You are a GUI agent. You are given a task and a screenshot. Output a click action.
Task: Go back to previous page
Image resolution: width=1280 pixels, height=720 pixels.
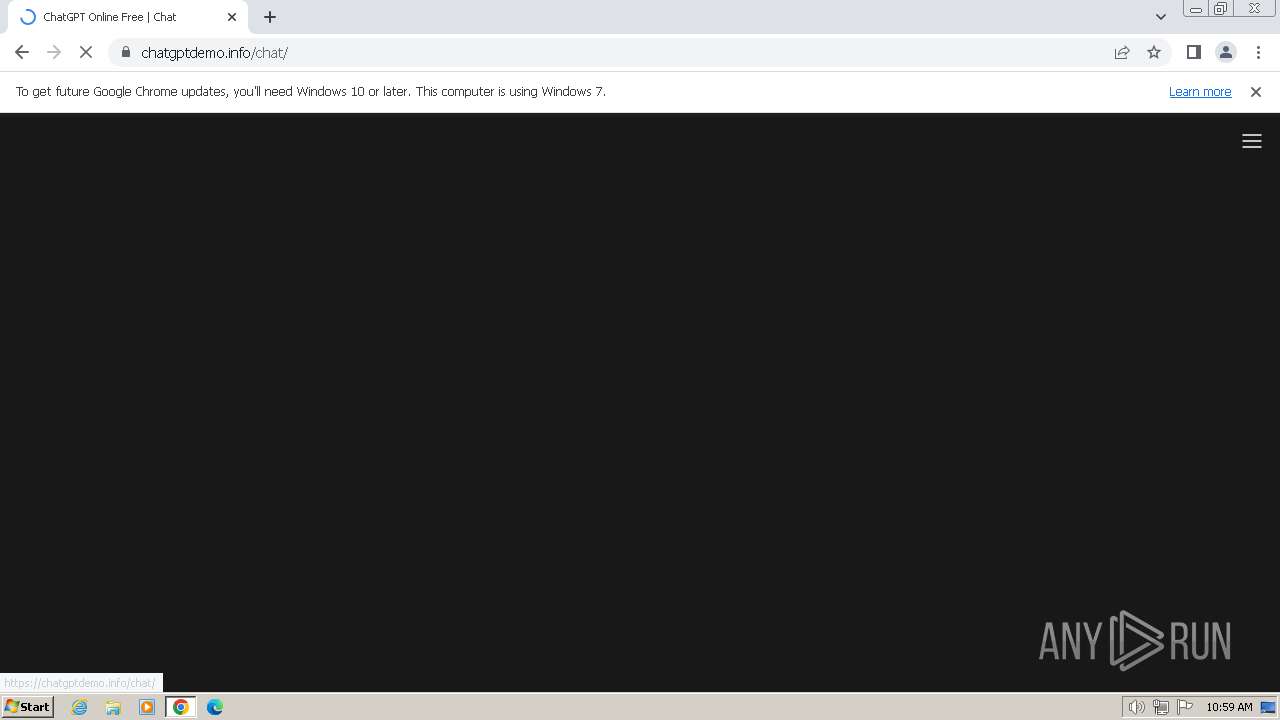coord(22,52)
